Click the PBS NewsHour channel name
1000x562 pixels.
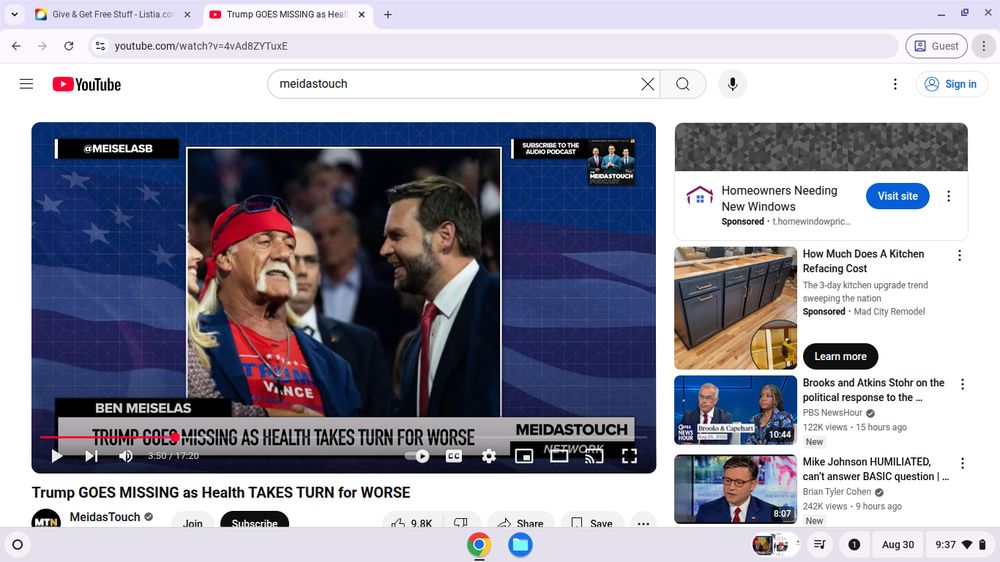point(832,413)
